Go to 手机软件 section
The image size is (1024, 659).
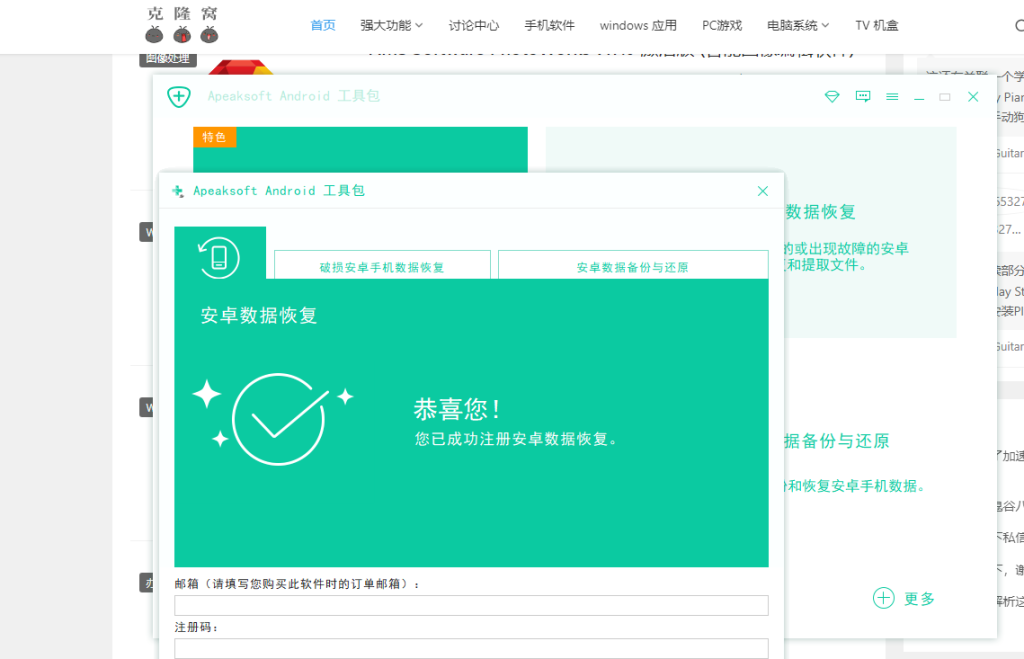pos(549,25)
